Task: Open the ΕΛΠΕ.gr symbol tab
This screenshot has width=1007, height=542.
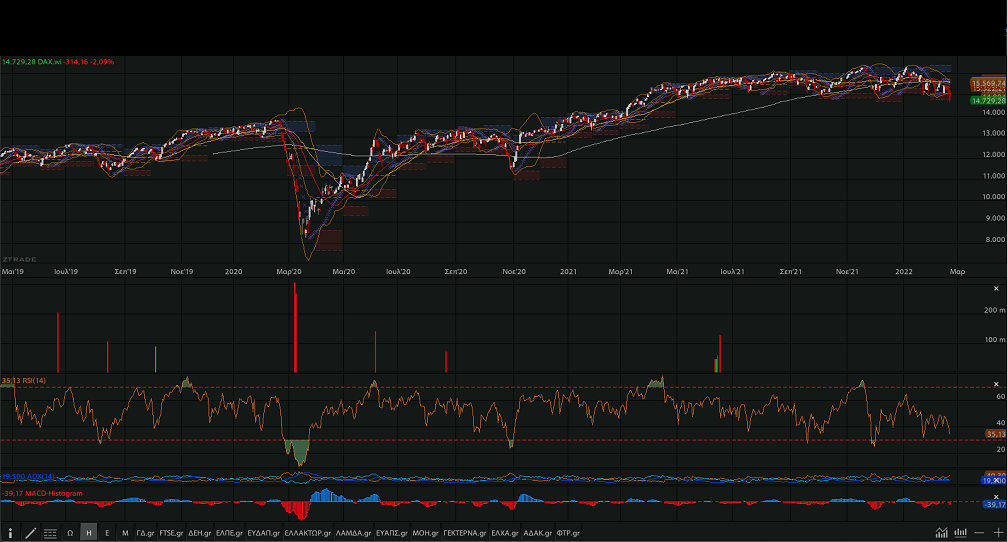Action: point(229,532)
